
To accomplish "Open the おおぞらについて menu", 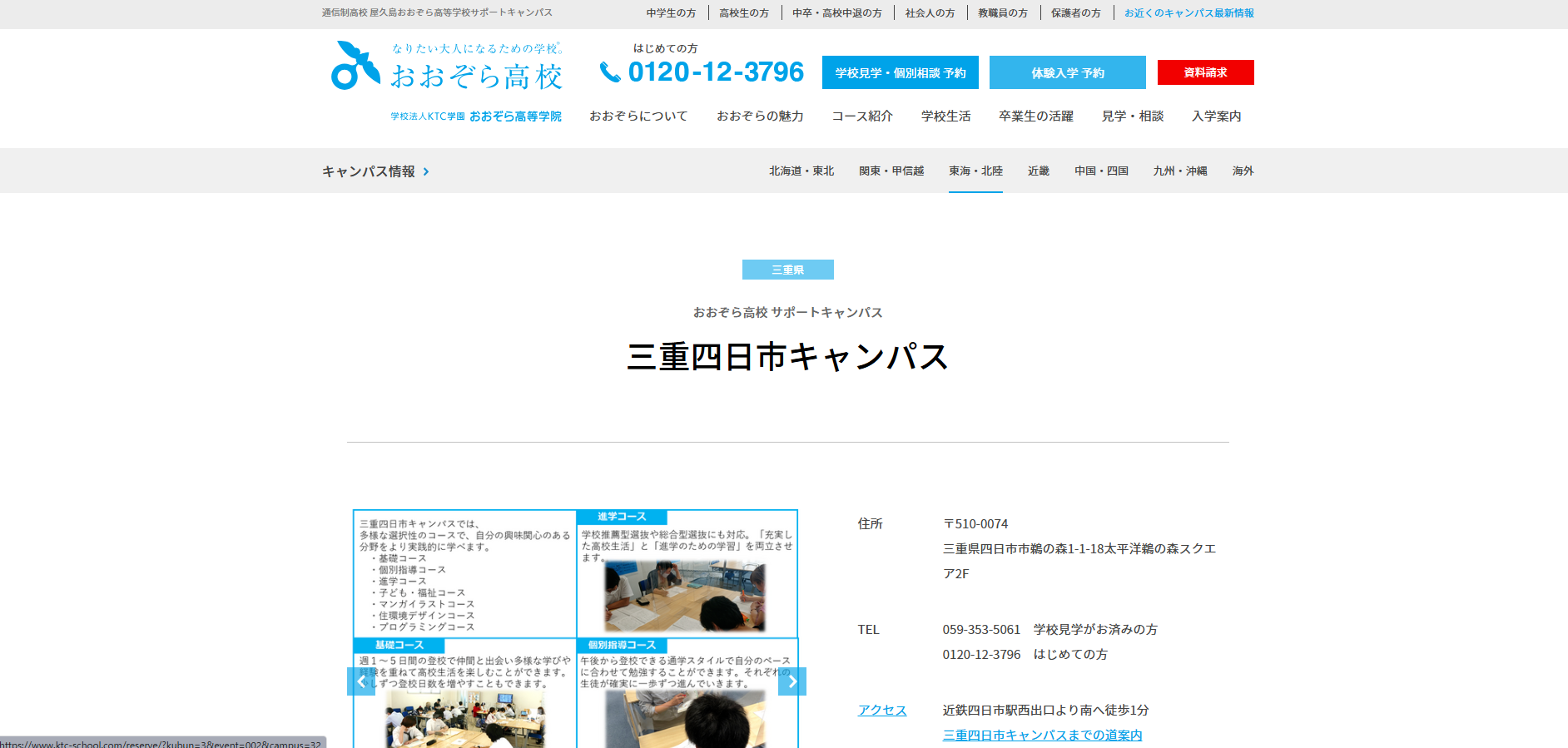I will point(638,116).
